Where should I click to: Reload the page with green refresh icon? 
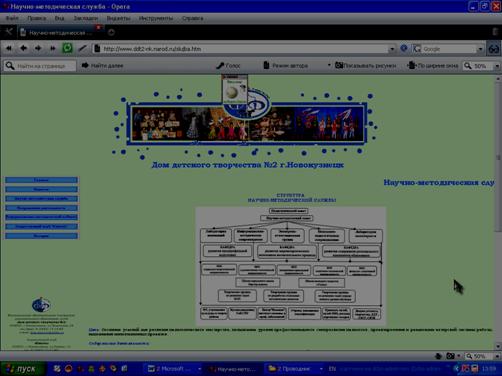pyautogui.click(x=67, y=48)
